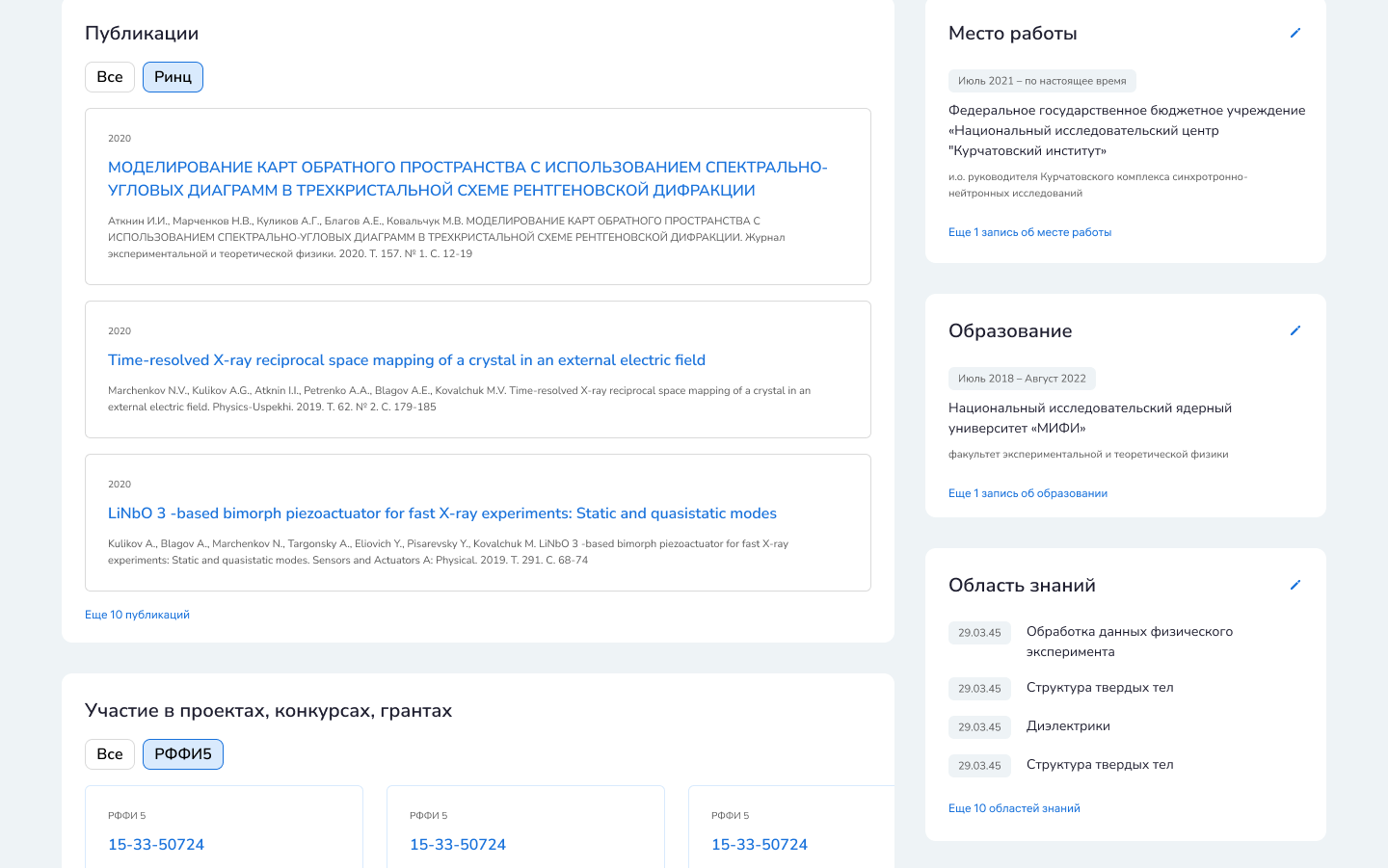Open editing for Область знаний section
1388x868 pixels.
coord(1295,585)
